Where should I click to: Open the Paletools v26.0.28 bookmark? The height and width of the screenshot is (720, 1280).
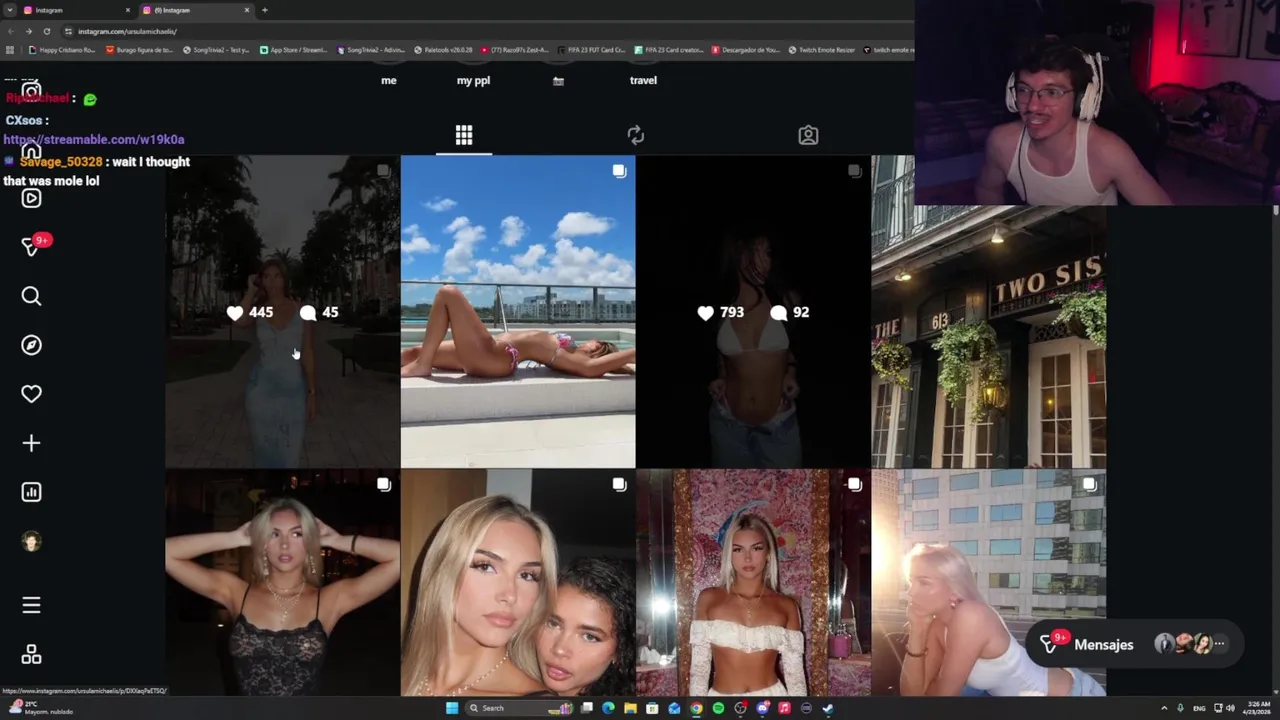point(444,50)
